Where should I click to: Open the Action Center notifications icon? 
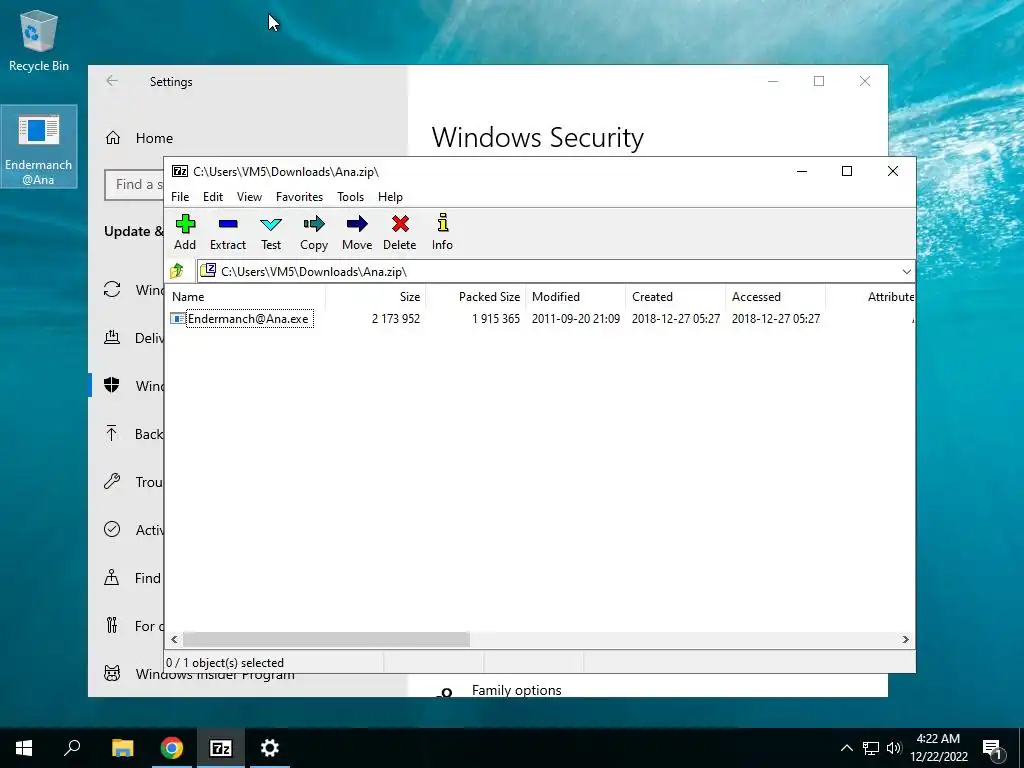tap(993, 748)
